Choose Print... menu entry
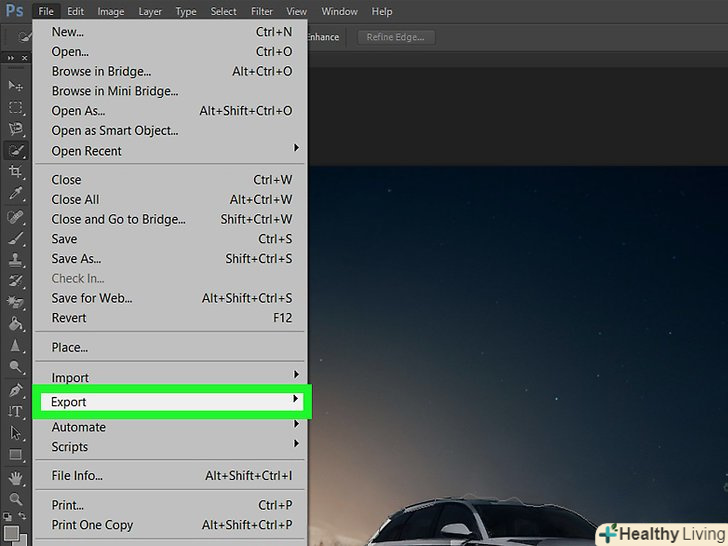 [170, 505]
